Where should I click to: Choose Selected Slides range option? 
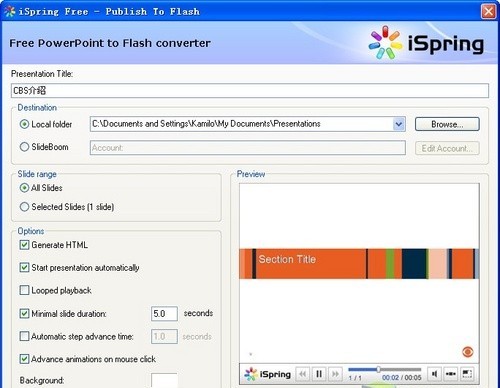point(24,207)
